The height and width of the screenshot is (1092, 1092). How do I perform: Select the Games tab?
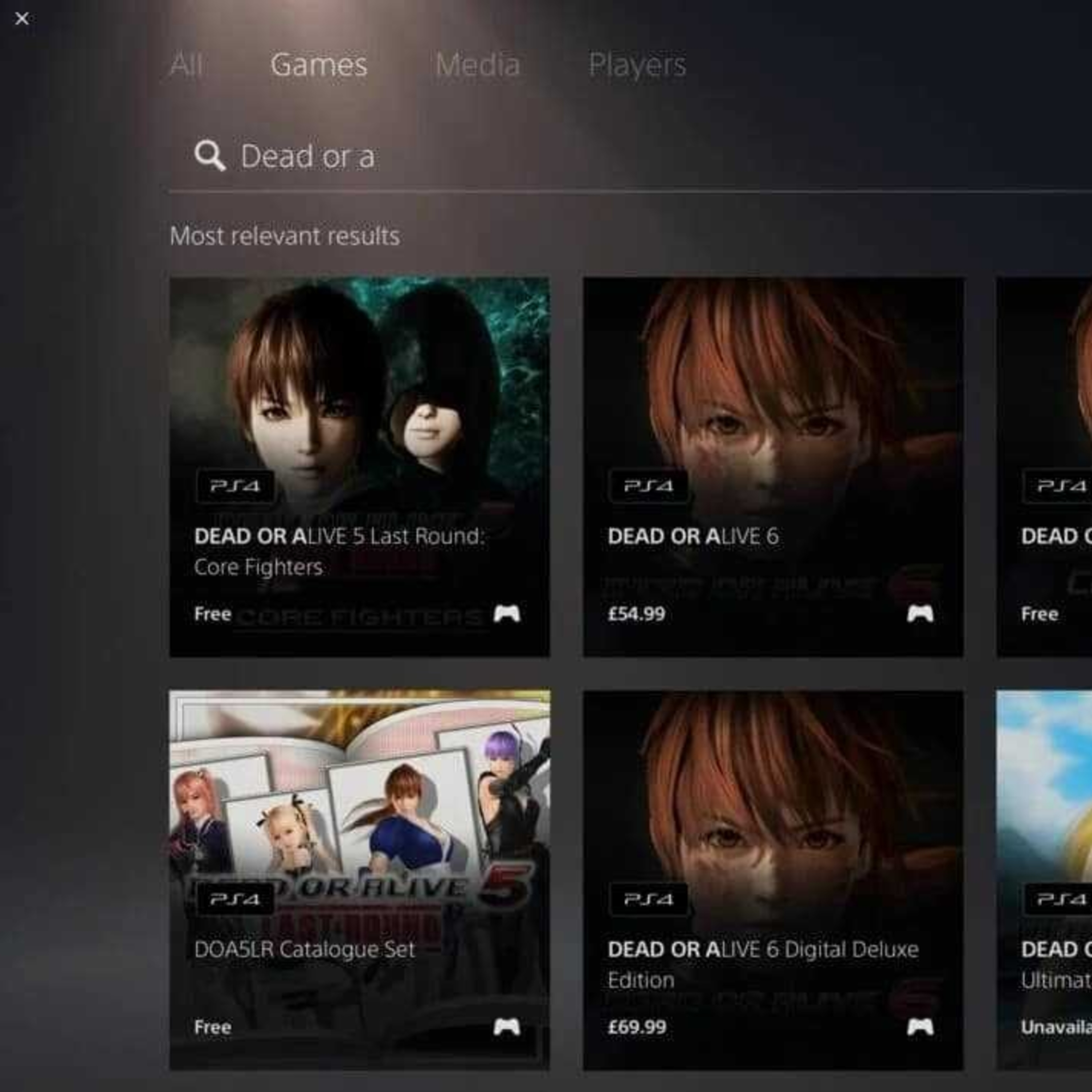tap(319, 64)
